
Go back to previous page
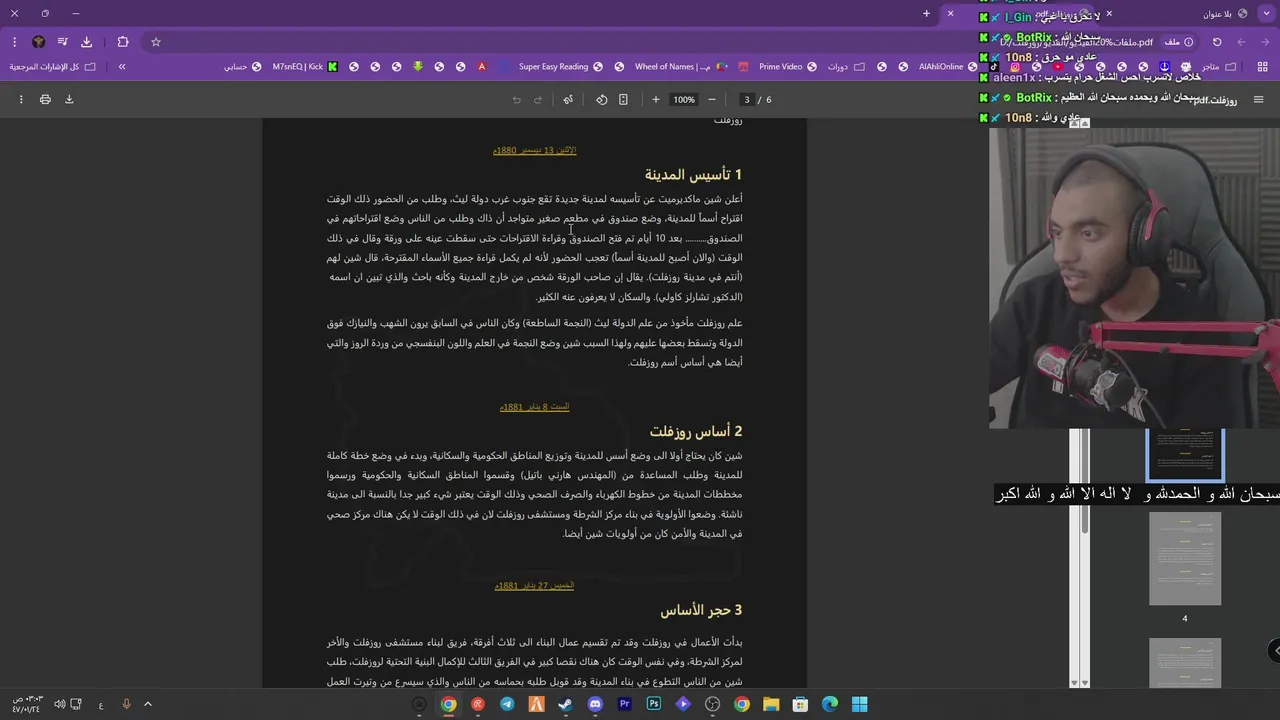coord(1265,42)
